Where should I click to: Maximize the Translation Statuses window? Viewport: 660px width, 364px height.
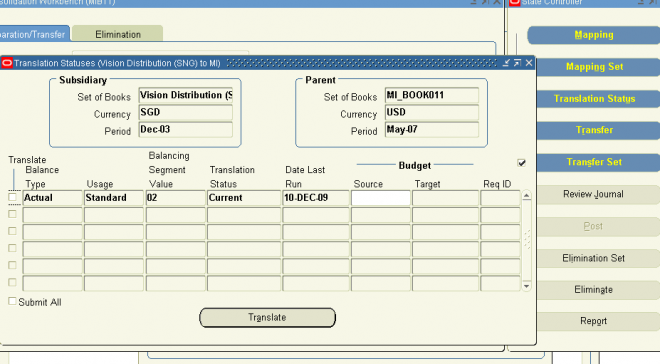(517, 63)
